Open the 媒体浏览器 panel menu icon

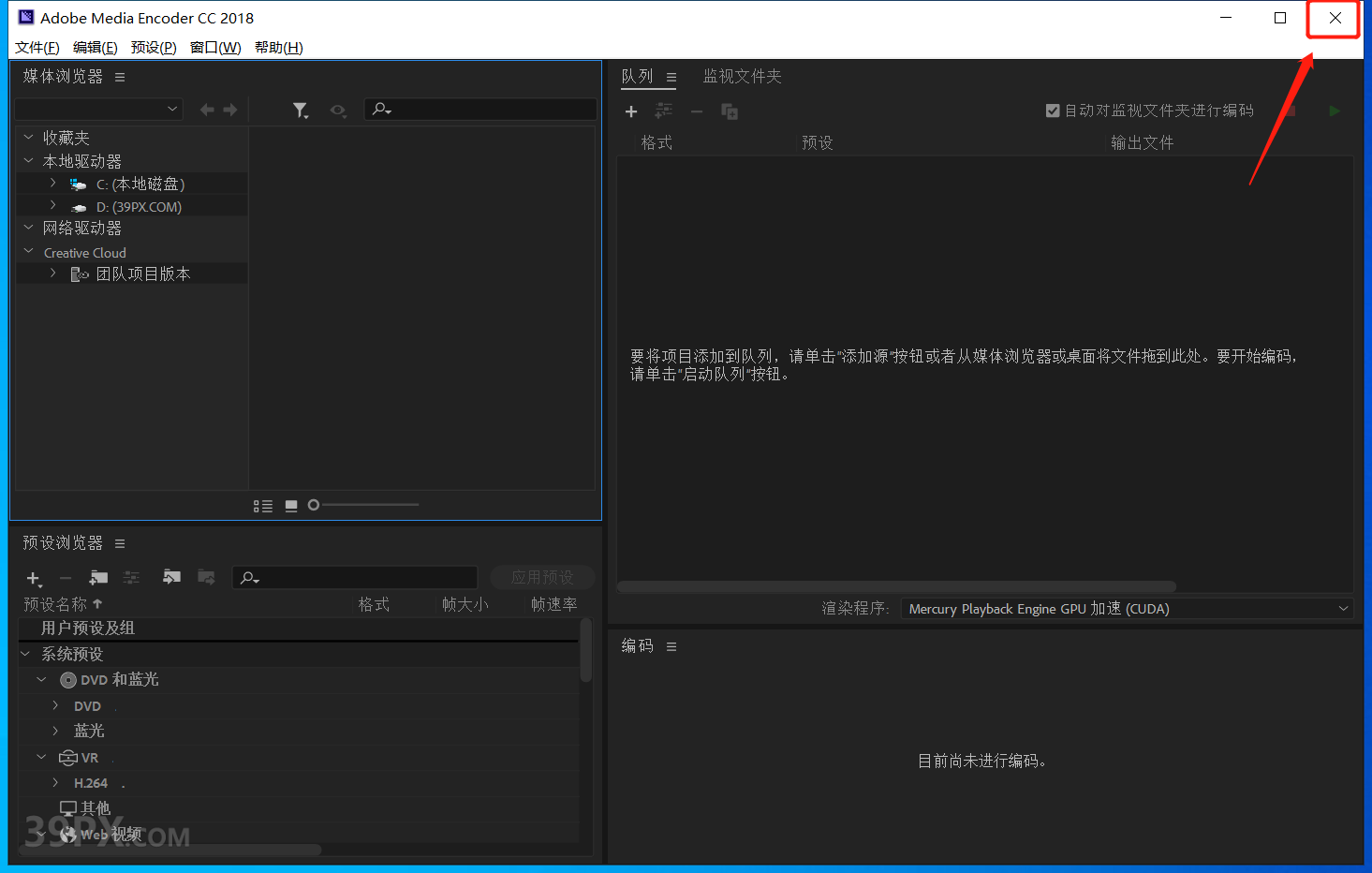pyautogui.click(x=120, y=77)
